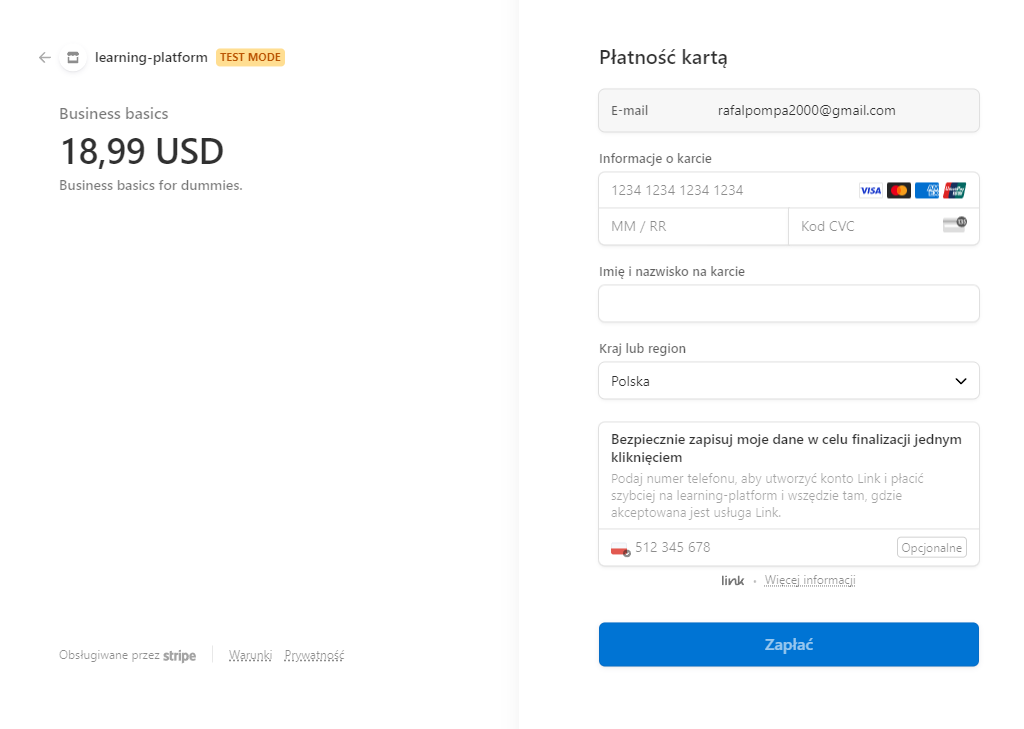Open the Prywatność privacy link

coord(314,656)
